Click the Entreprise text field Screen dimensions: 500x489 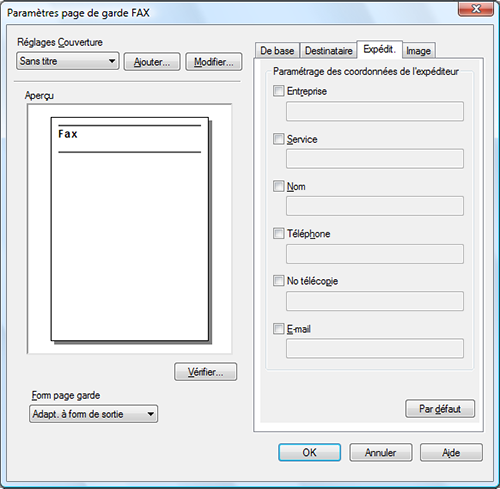[x=375, y=111]
